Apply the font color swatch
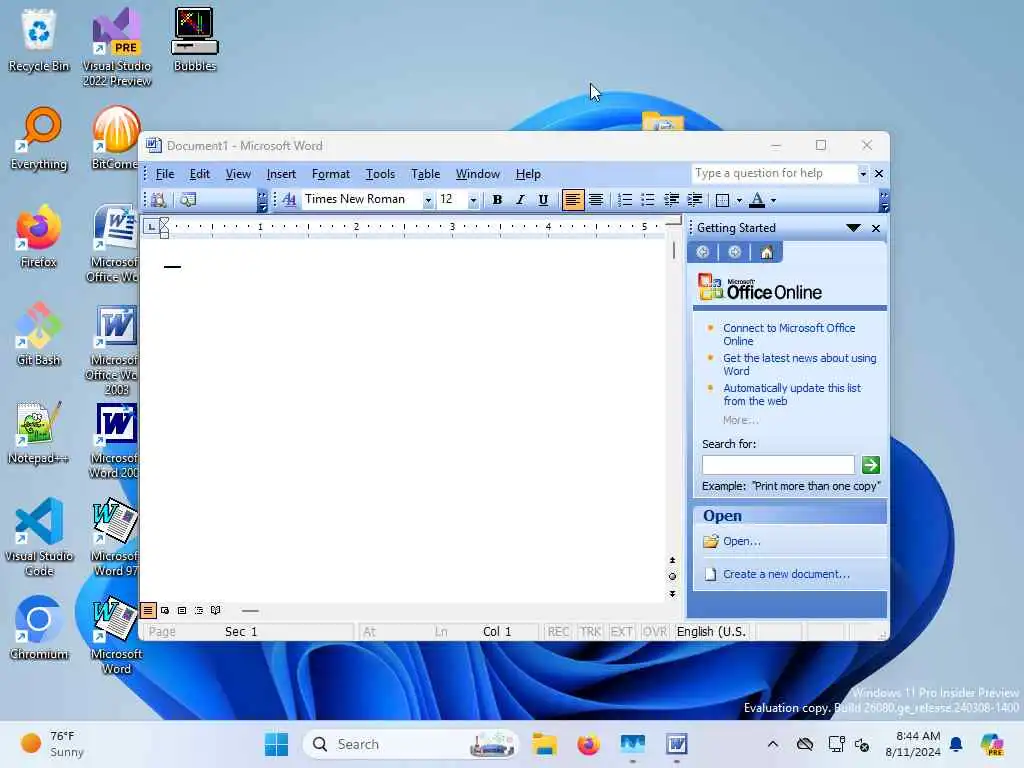1024x768 pixels. click(x=757, y=200)
